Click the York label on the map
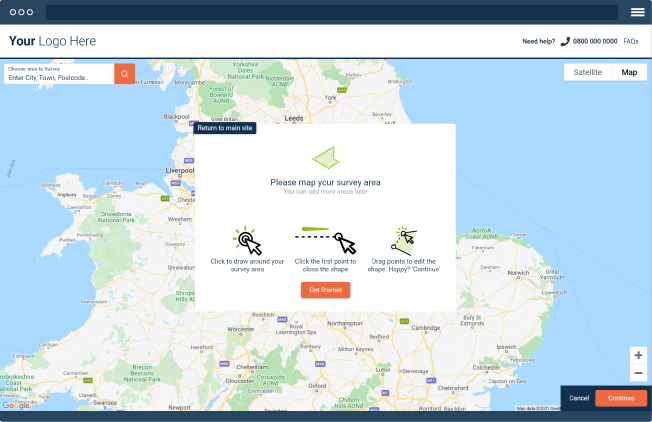 [x=330, y=98]
